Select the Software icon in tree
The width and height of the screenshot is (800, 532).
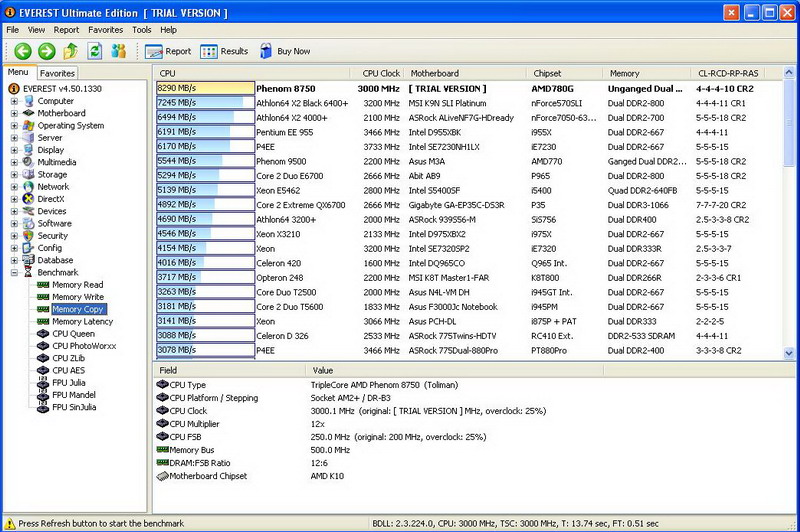(x=29, y=223)
